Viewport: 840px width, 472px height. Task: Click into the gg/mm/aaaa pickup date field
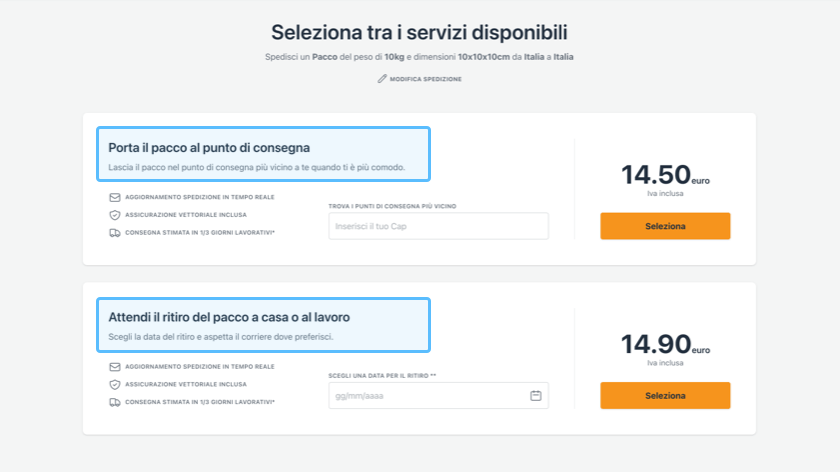click(425, 396)
